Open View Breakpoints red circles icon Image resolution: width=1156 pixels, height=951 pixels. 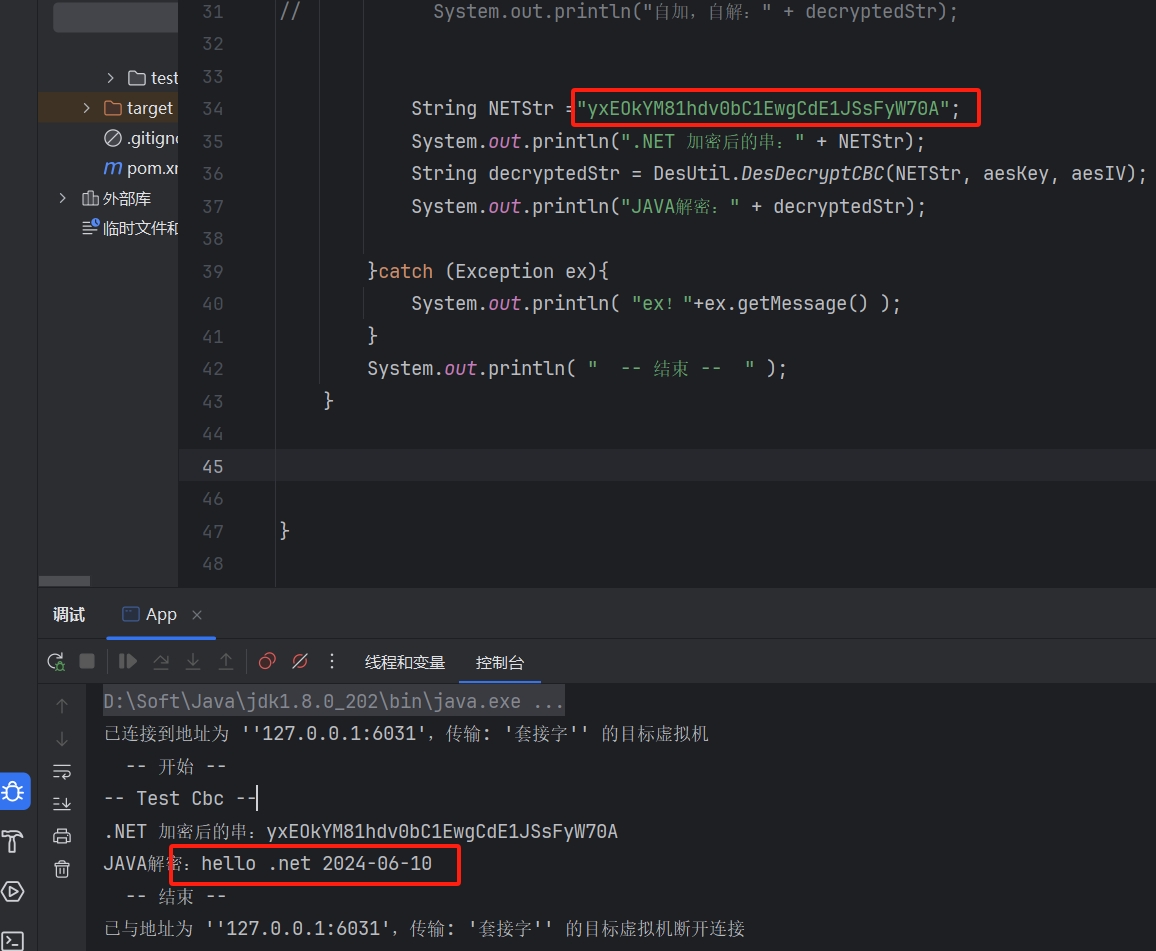[267, 661]
